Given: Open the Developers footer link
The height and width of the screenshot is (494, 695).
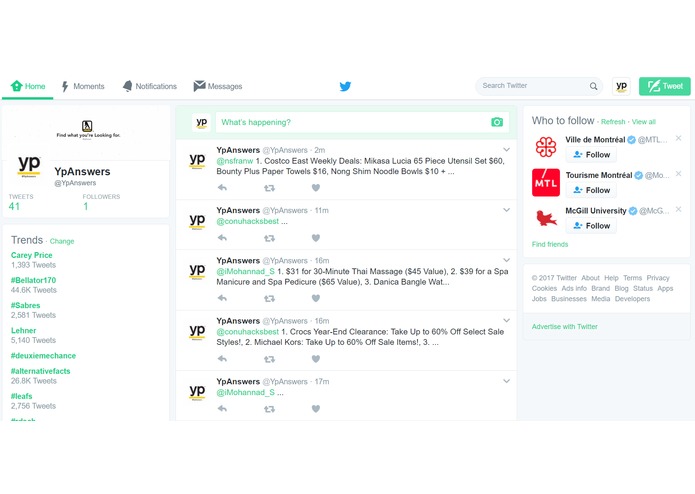Looking at the screenshot, I should pyautogui.click(x=632, y=299).
